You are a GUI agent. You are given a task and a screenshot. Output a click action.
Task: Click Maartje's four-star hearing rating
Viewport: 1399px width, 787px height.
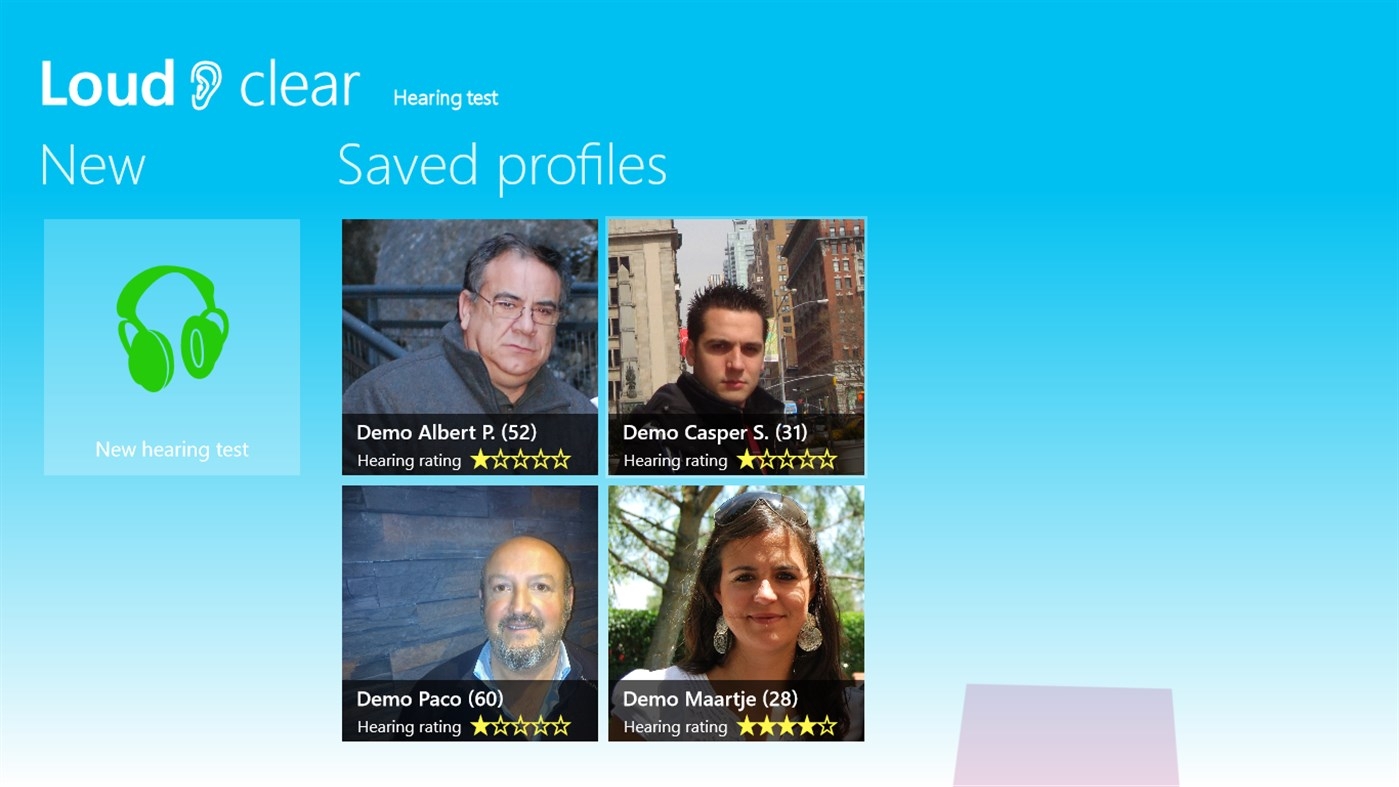[786, 726]
